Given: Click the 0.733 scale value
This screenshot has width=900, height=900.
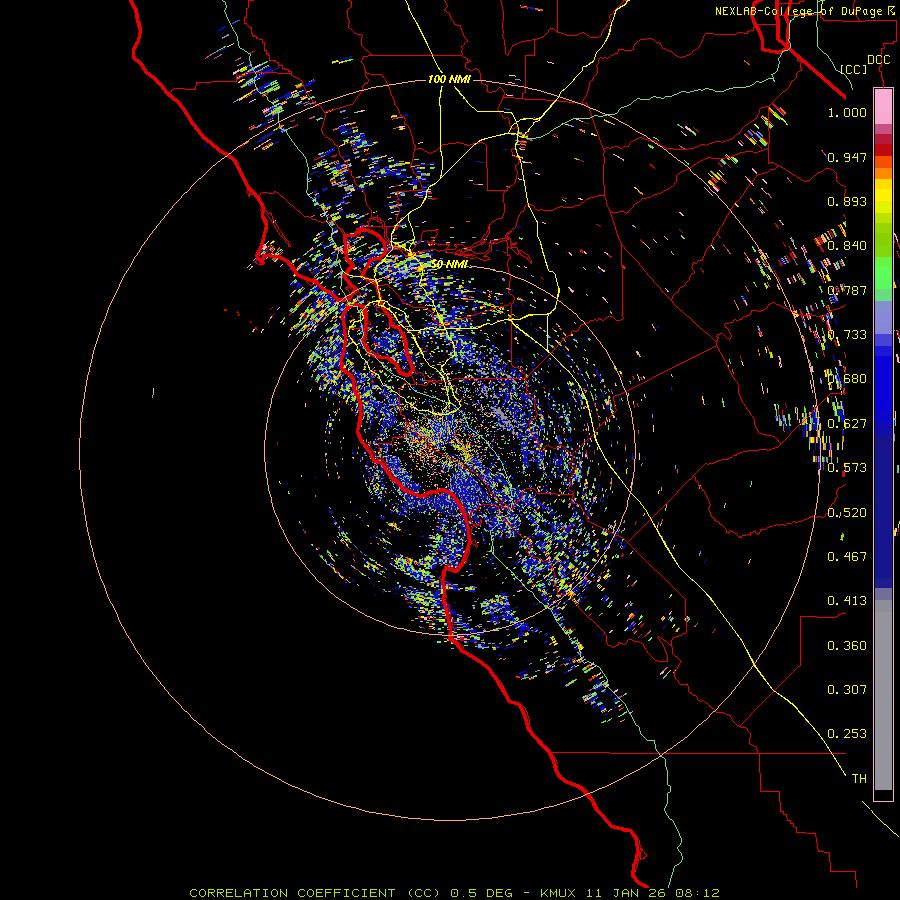Looking at the screenshot, I should [x=847, y=335].
